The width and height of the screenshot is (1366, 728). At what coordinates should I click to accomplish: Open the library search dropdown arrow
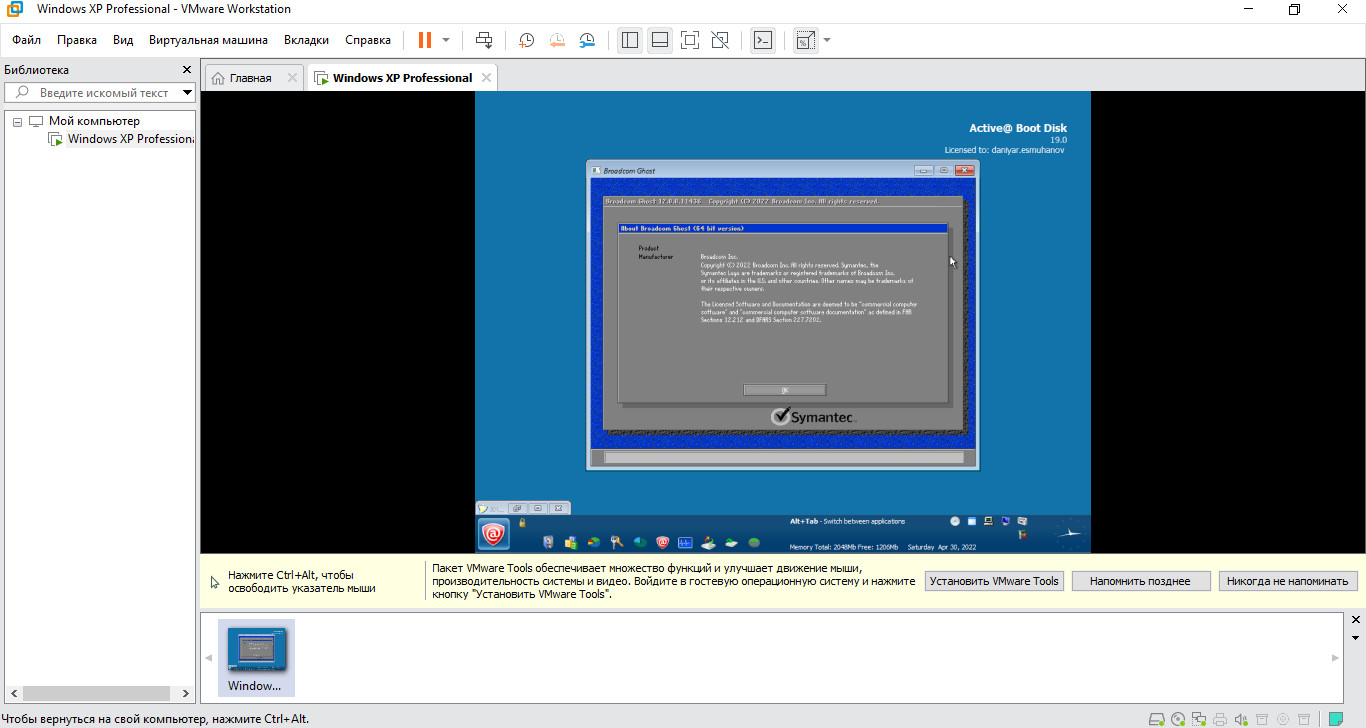187,92
